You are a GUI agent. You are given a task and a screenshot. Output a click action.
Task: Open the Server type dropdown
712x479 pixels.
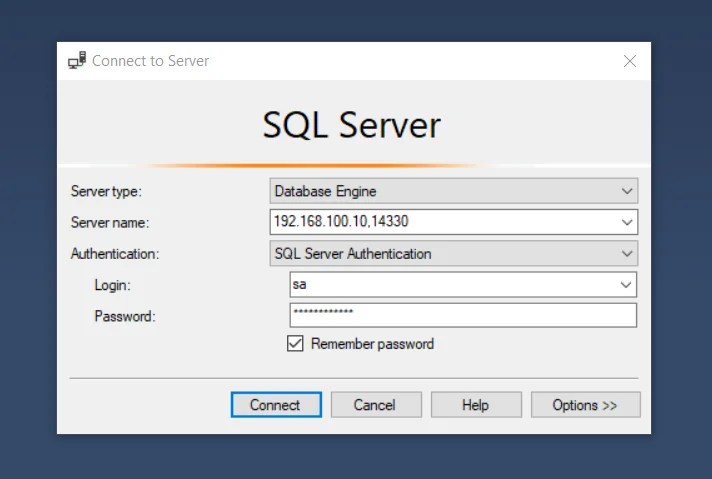pyautogui.click(x=454, y=191)
